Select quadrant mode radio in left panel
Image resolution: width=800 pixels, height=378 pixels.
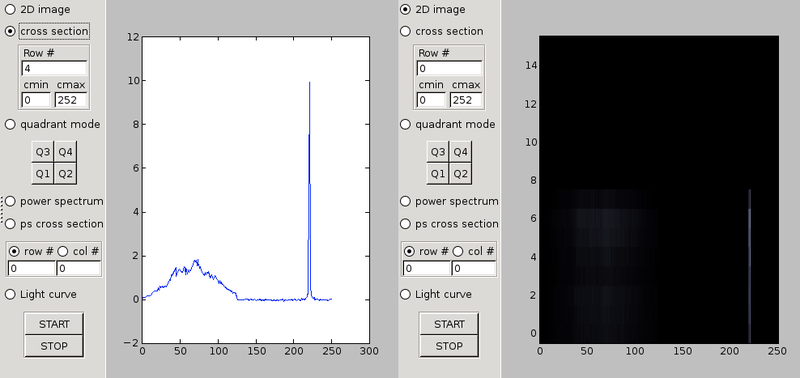click(10, 124)
